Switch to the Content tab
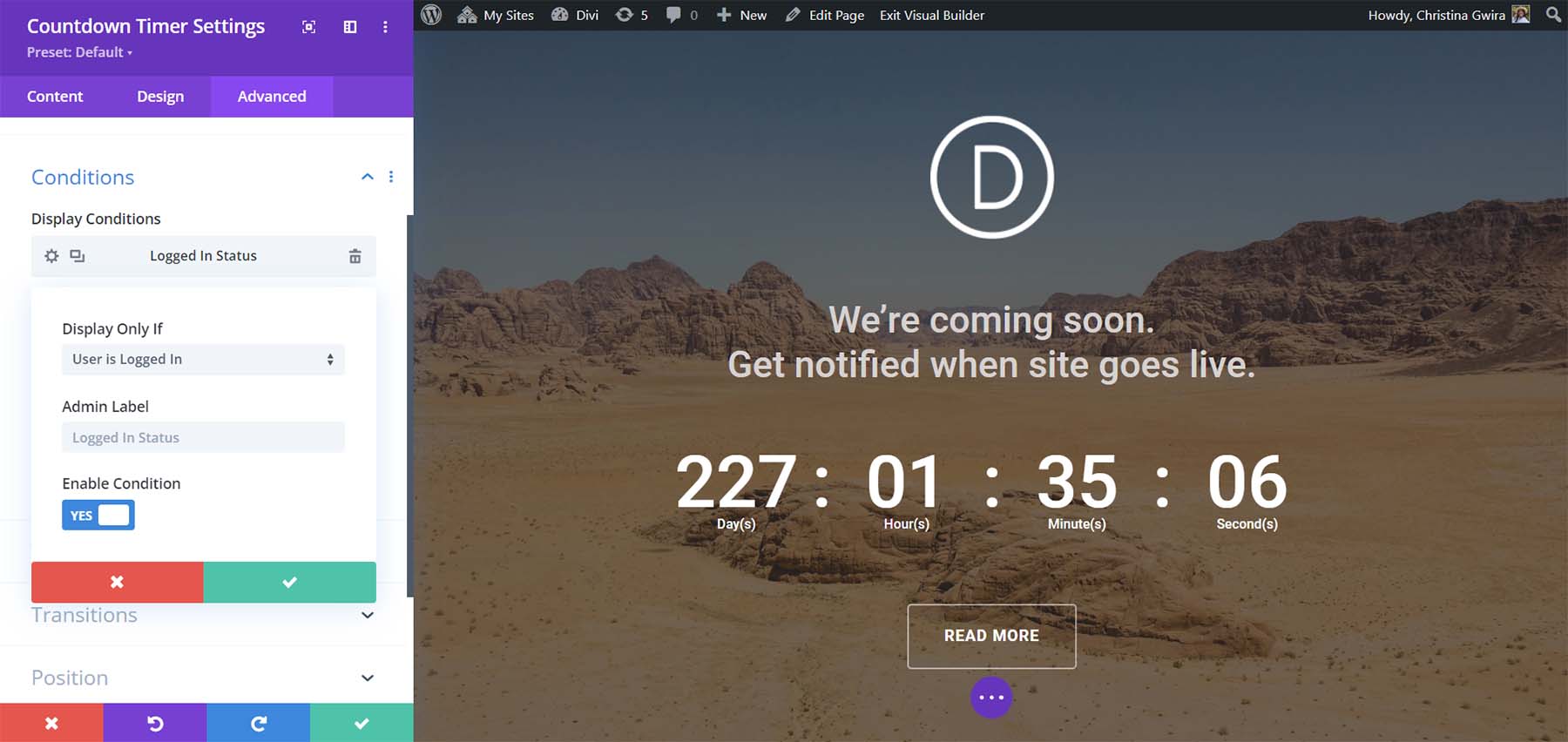This screenshot has height=742, width=1568. [x=55, y=97]
